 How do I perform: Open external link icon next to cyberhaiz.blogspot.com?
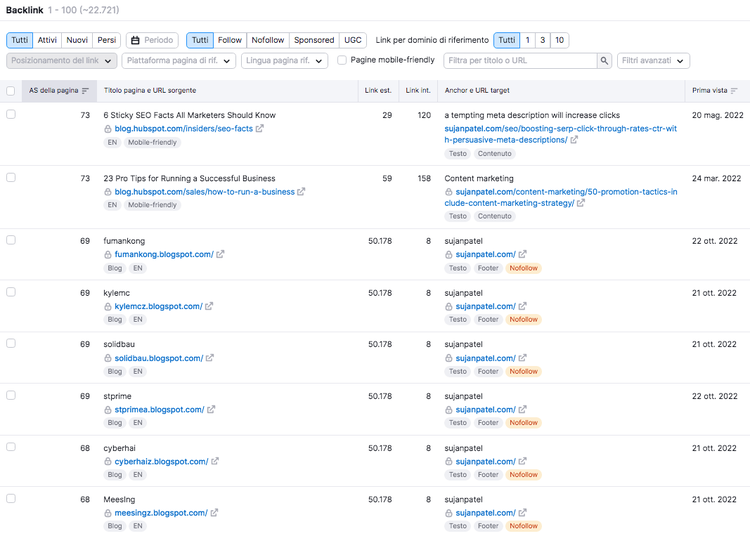pos(215,461)
